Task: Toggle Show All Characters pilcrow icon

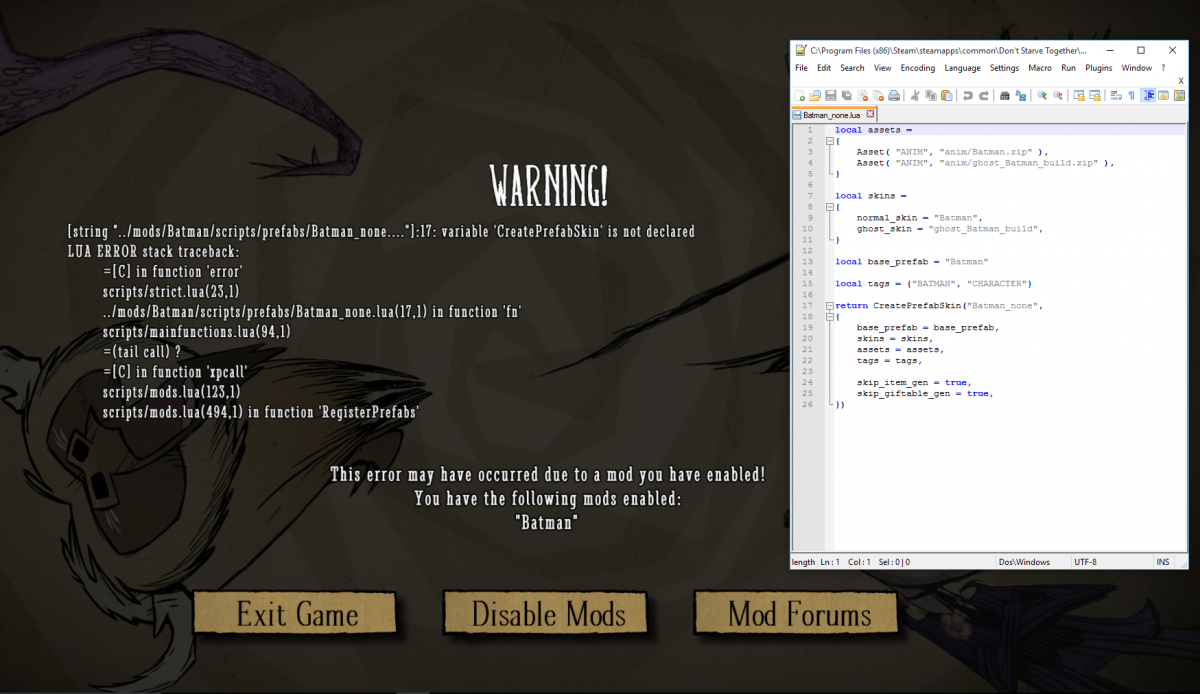Action: [x=1131, y=96]
